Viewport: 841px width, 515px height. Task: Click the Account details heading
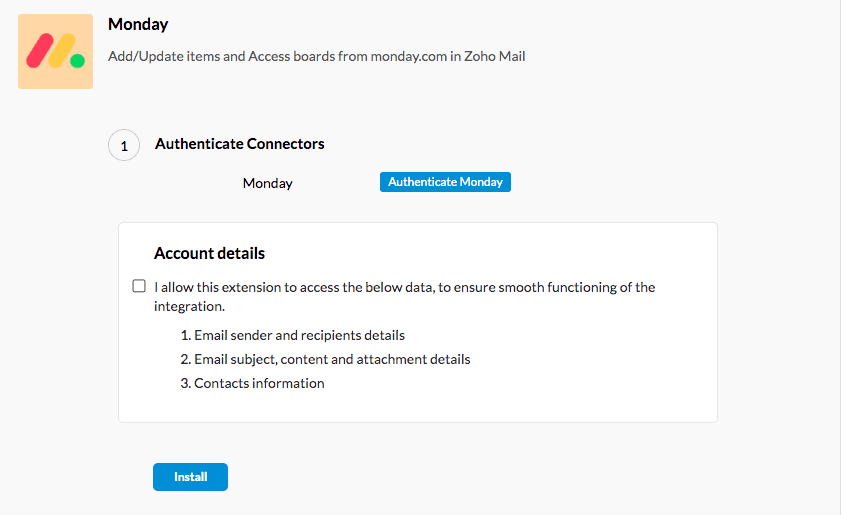(210, 253)
